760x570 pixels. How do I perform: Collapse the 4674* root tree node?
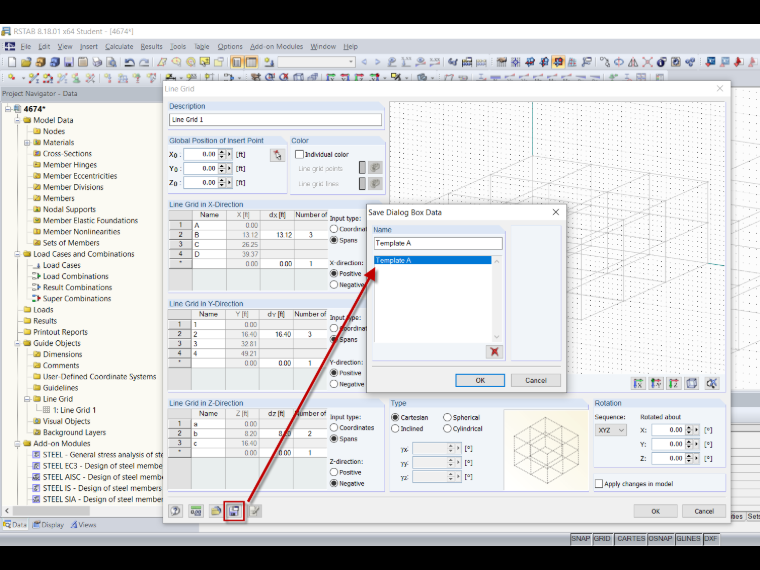coord(8,109)
